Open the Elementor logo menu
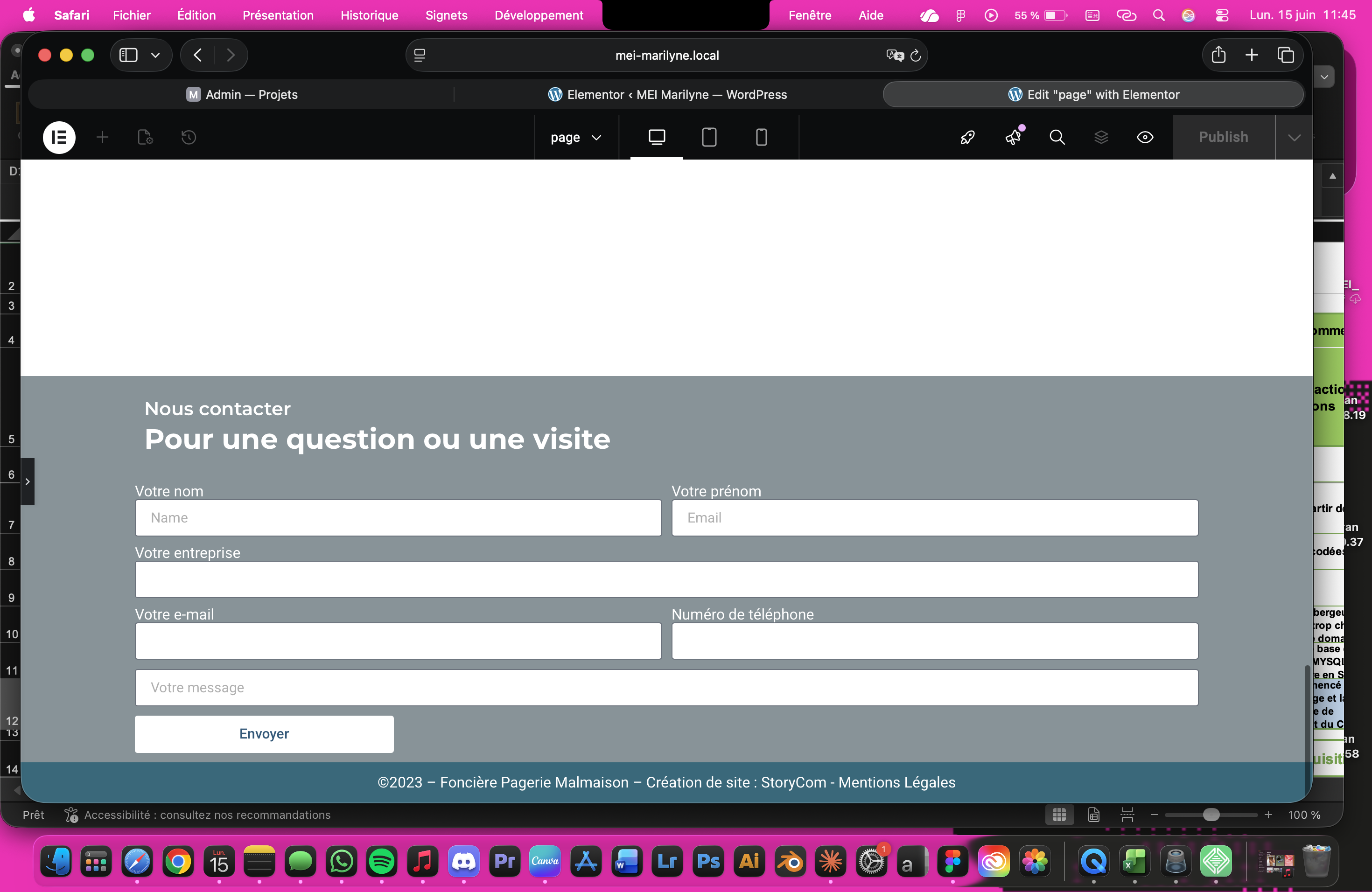The image size is (1372, 892). 59,137
